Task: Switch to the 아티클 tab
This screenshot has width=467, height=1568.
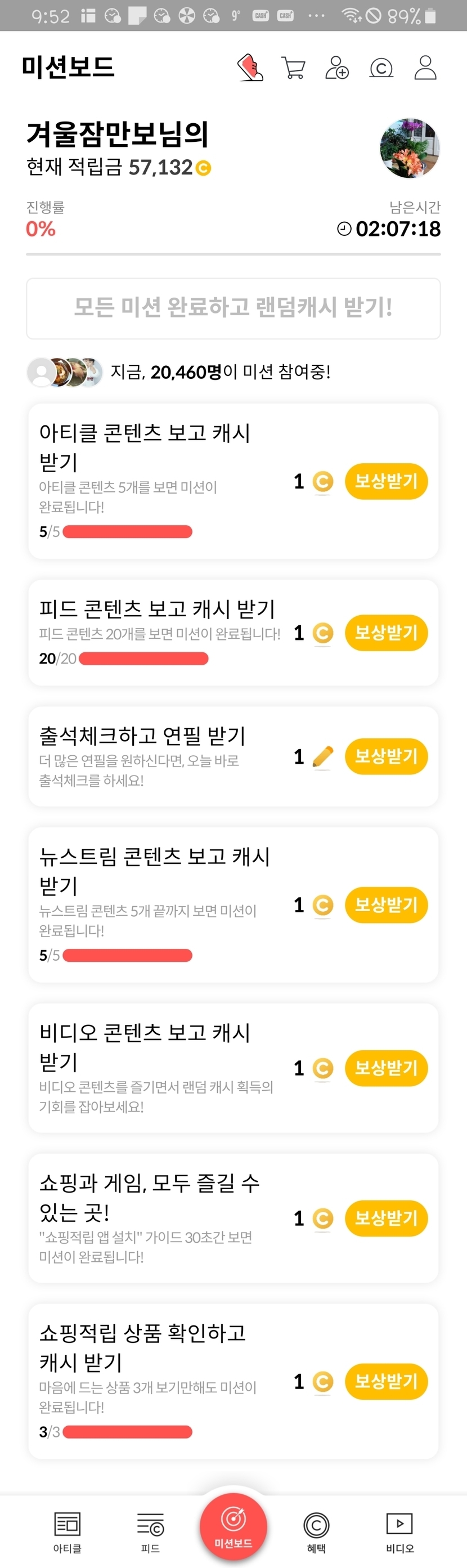Action: [68, 1532]
